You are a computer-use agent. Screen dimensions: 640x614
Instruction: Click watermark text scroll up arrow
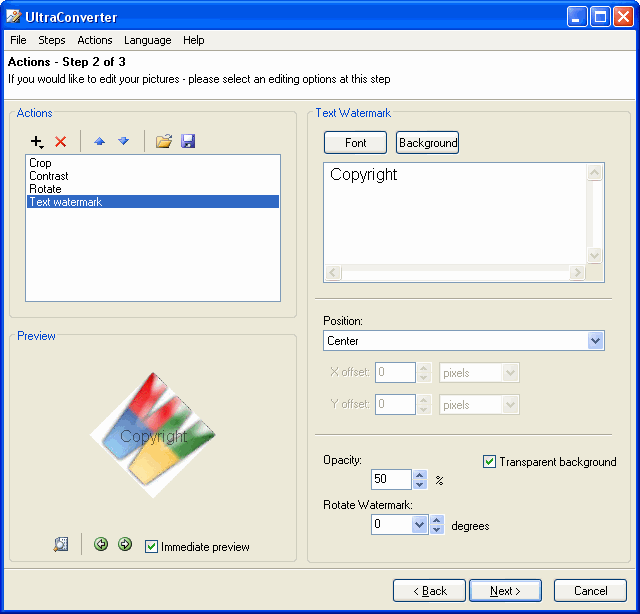tap(594, 173)
